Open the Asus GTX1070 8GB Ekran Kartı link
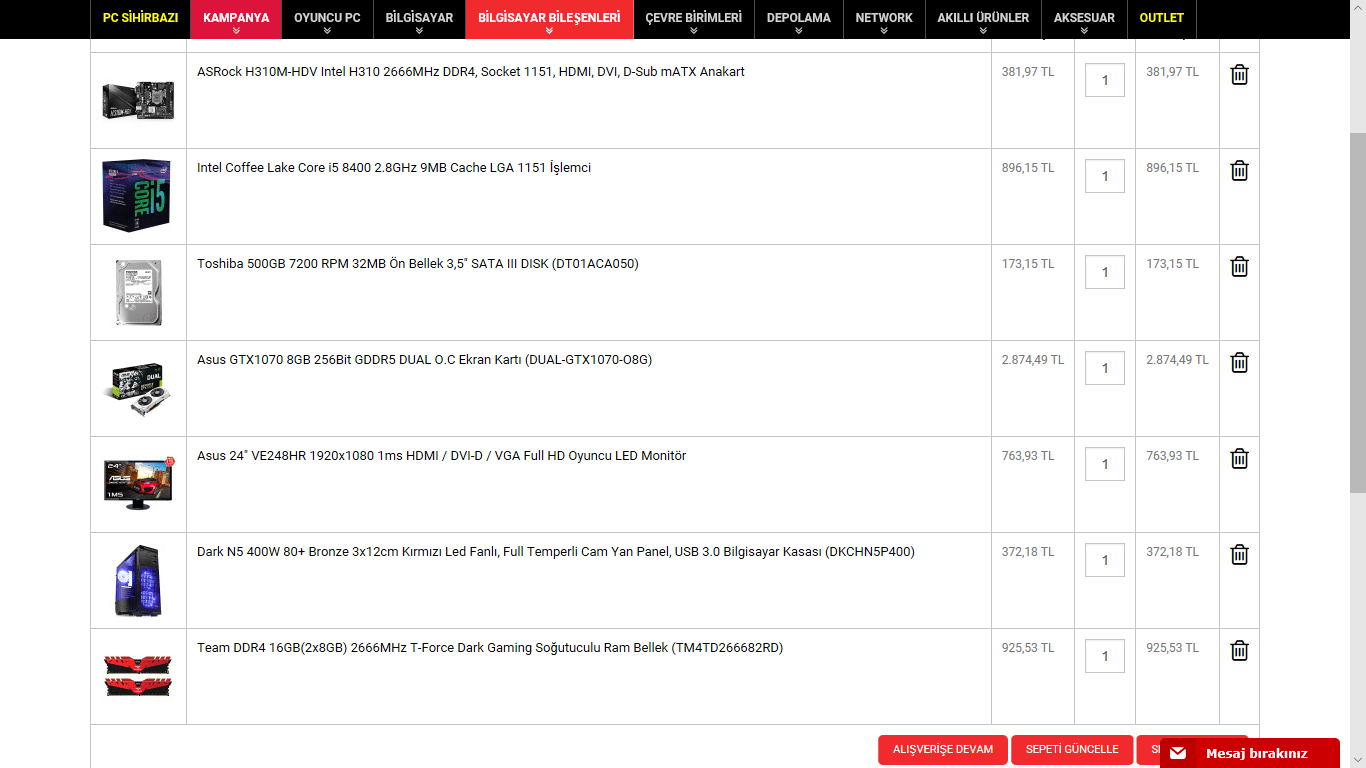The image size is (1366, 768). point(424,360)
